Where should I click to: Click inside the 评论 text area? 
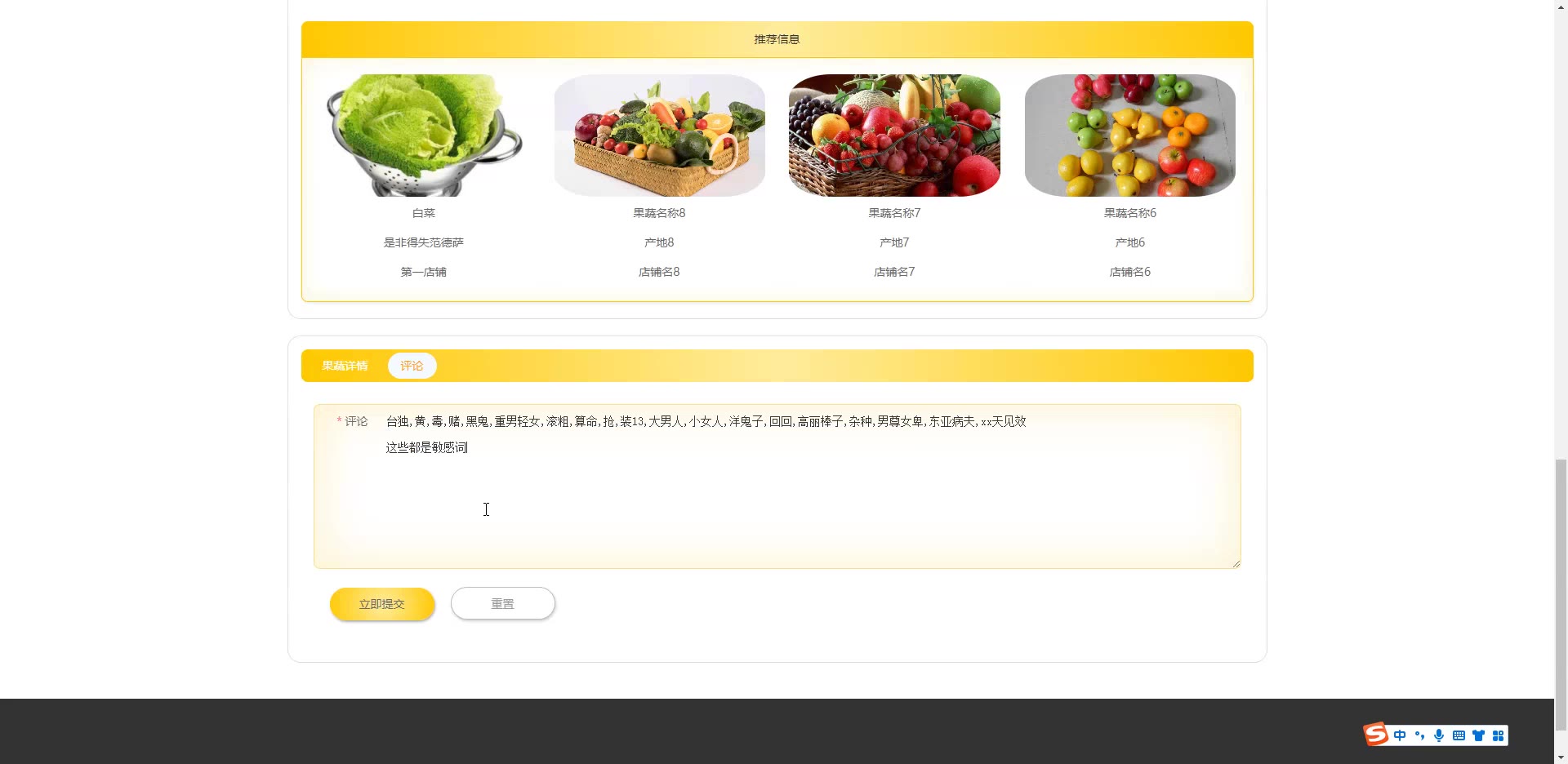click(808, 486)
